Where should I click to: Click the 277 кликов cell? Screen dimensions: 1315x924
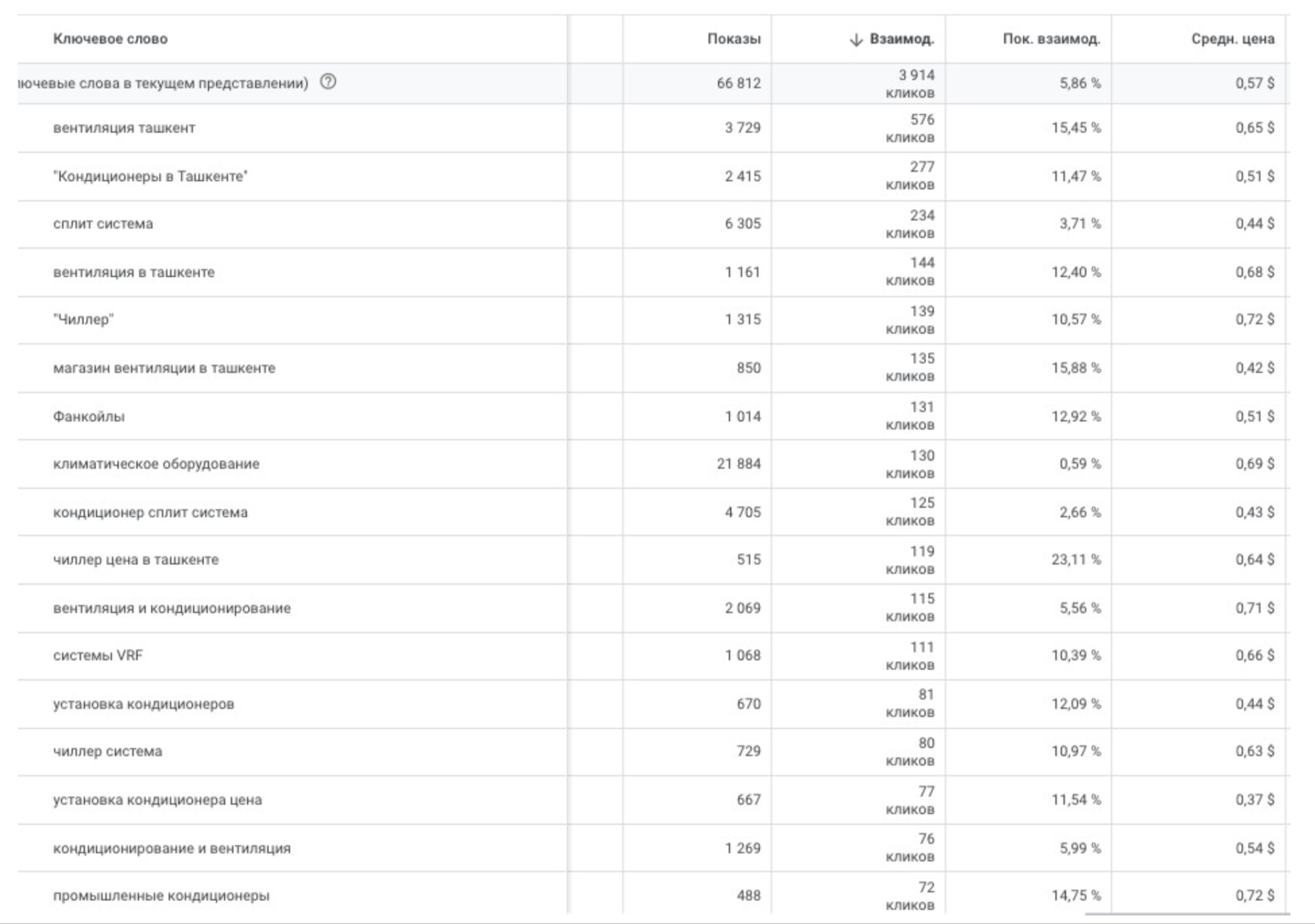pos(910,175)
